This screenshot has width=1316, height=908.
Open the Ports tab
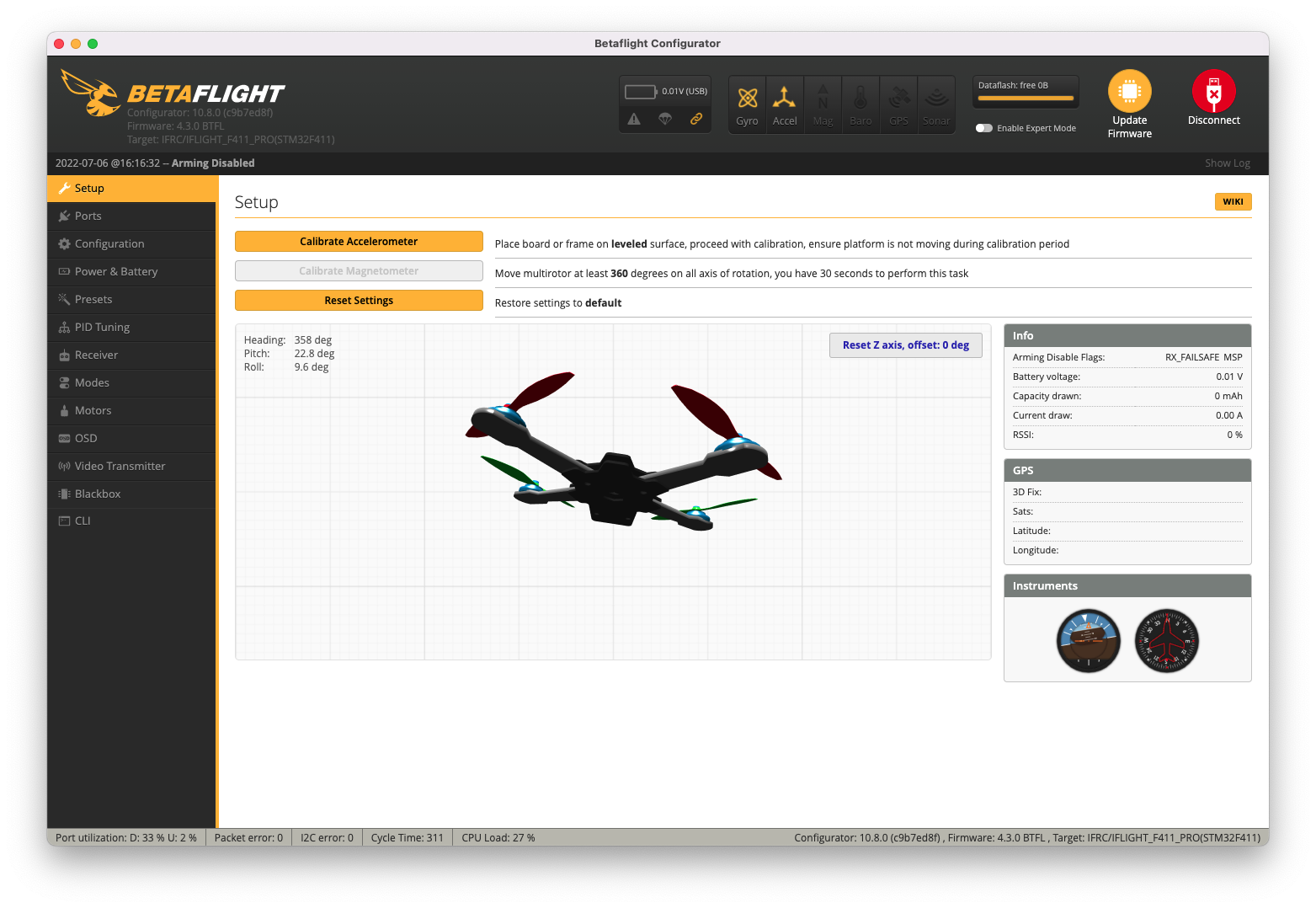(131, 216)
